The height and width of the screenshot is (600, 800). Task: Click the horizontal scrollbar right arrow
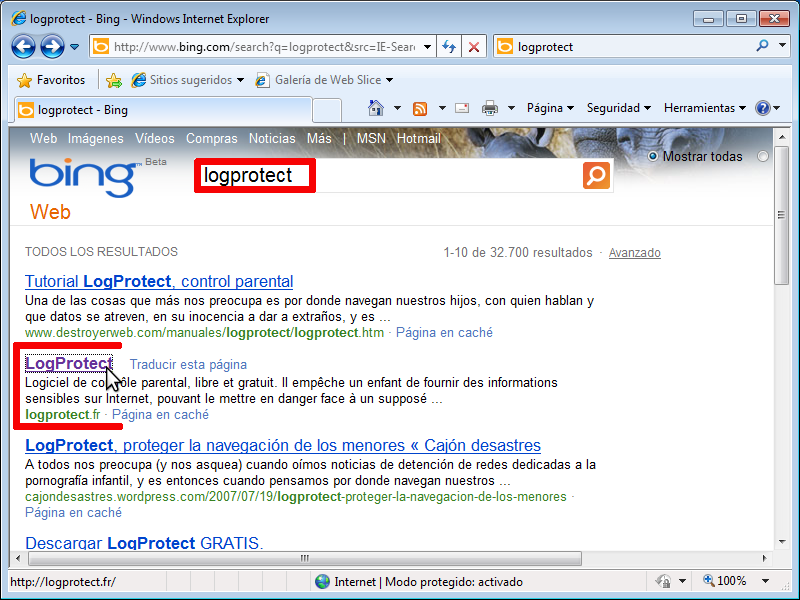[x=764, y=558]
